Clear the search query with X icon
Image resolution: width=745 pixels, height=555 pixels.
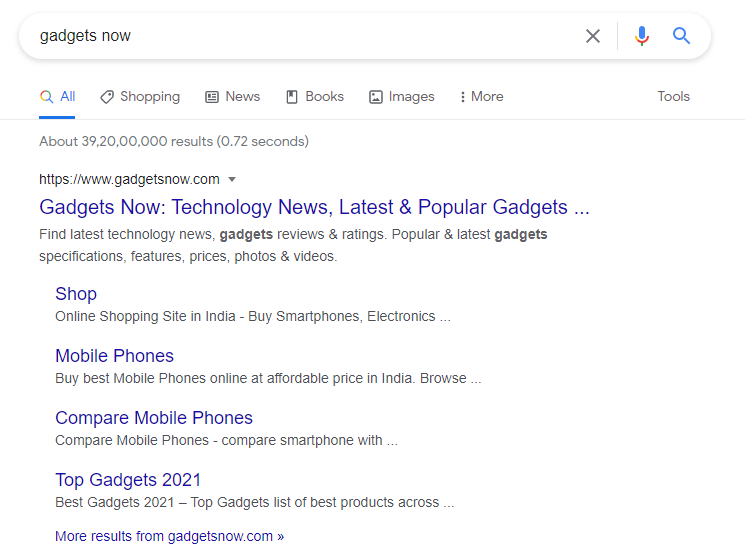(592, 36)
